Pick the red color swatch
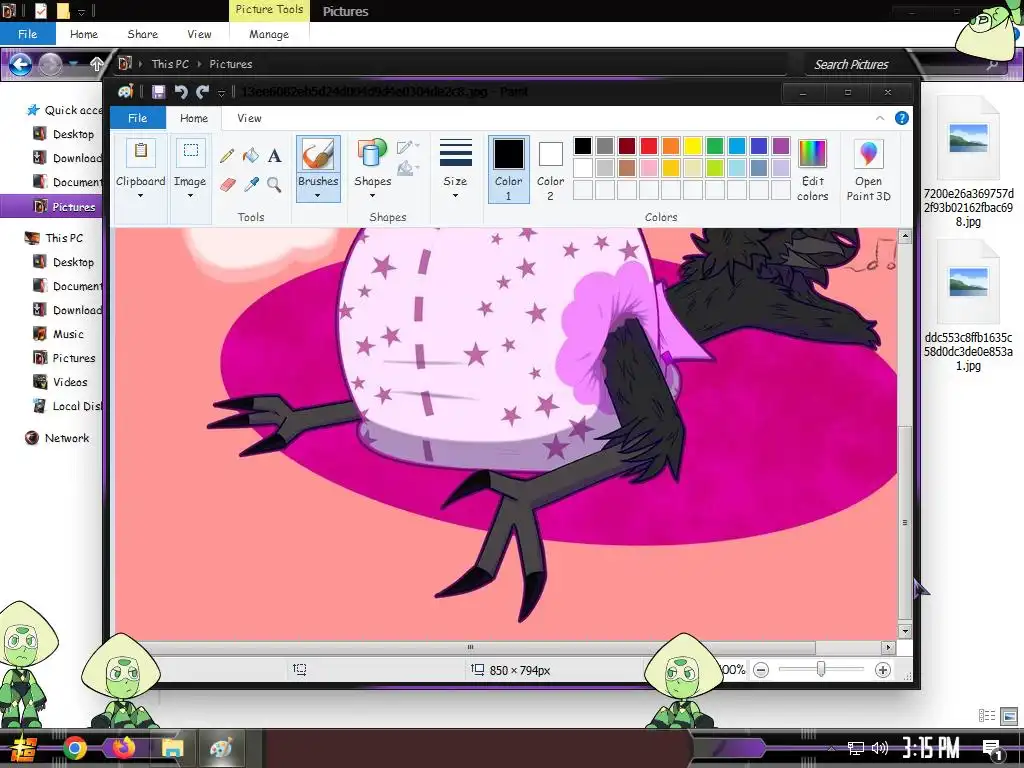Image resolution: width=1024 pixels, height=768 pixels. pos(648,146)
